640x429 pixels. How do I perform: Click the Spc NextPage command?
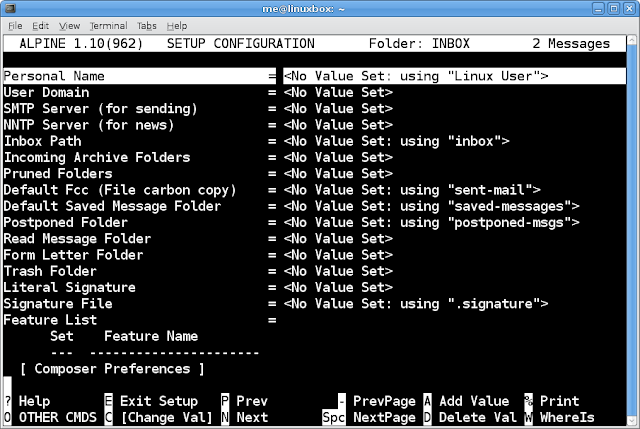(369, 418)
